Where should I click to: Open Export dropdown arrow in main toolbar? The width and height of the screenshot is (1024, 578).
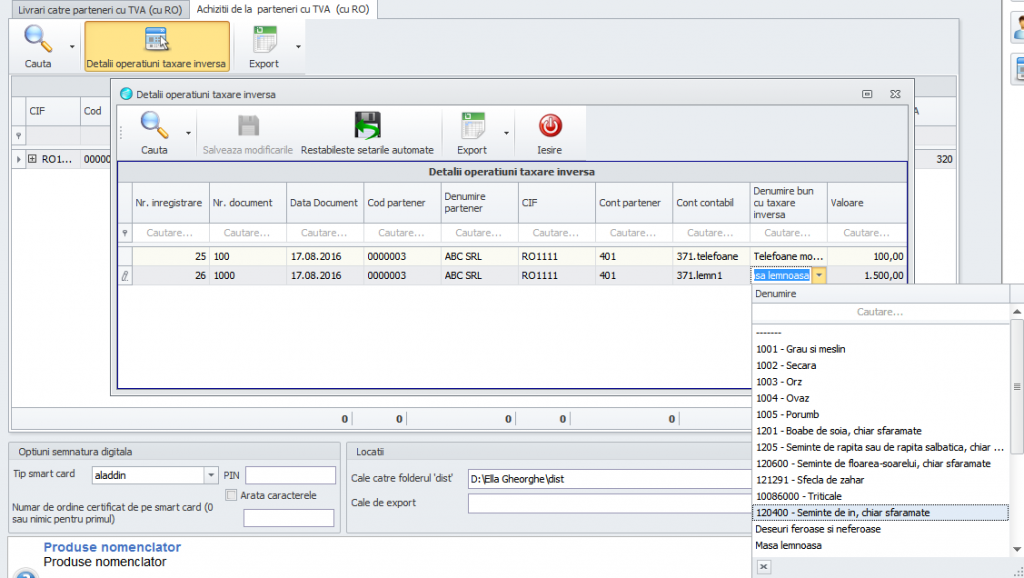(x=298, y=46)
